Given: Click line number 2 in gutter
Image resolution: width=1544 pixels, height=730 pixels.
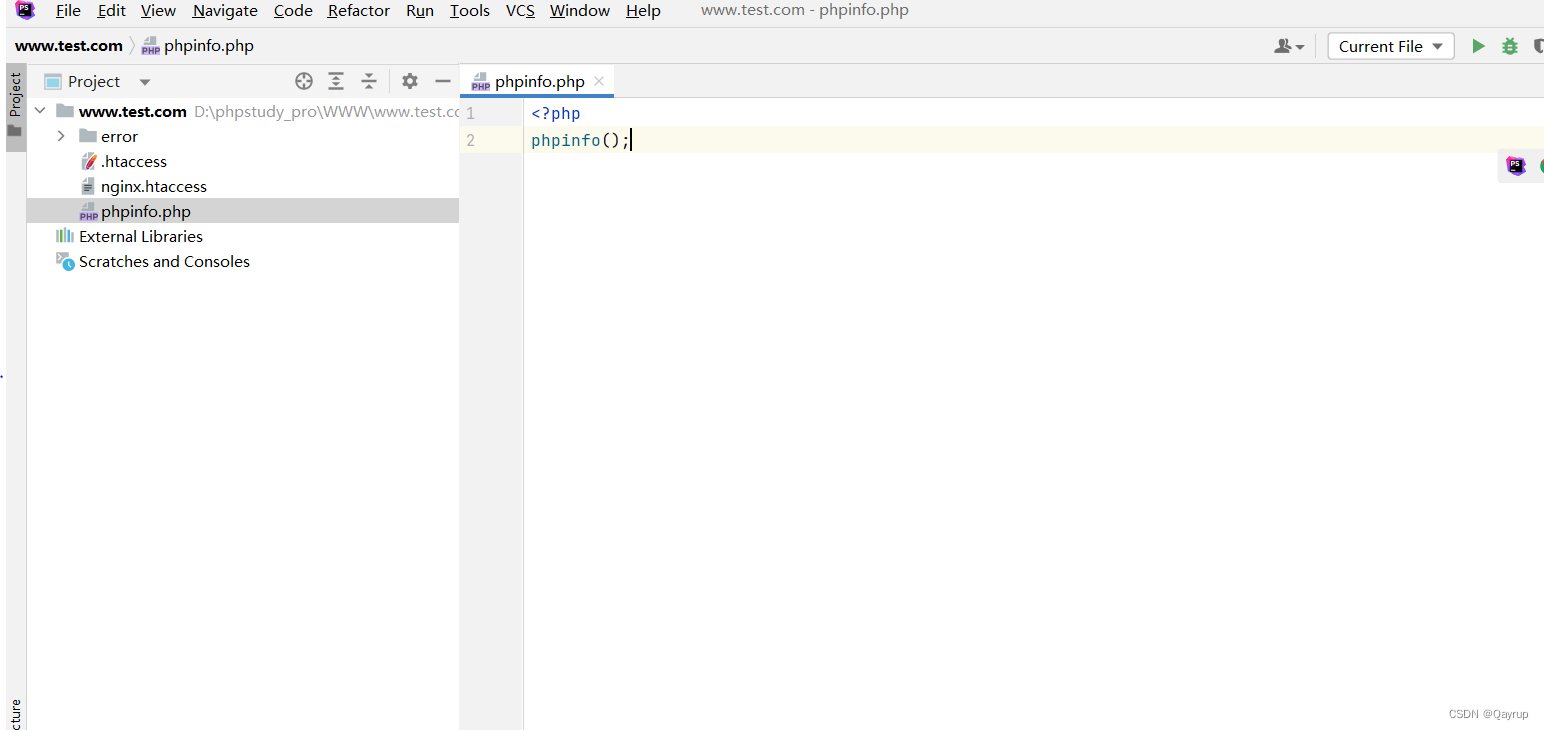Looking at the screenshot, I should [x=470, y=140].
